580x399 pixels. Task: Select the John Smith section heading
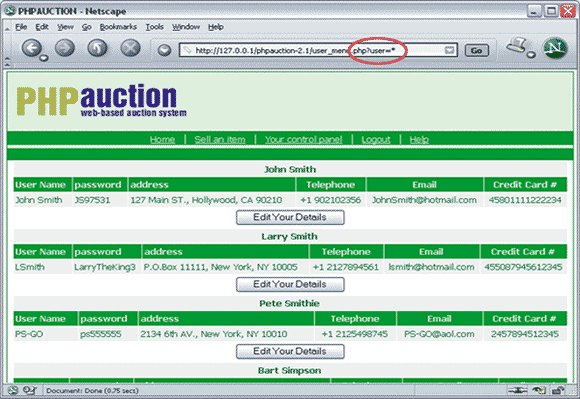pyautogui.click(x=290, y=169)
